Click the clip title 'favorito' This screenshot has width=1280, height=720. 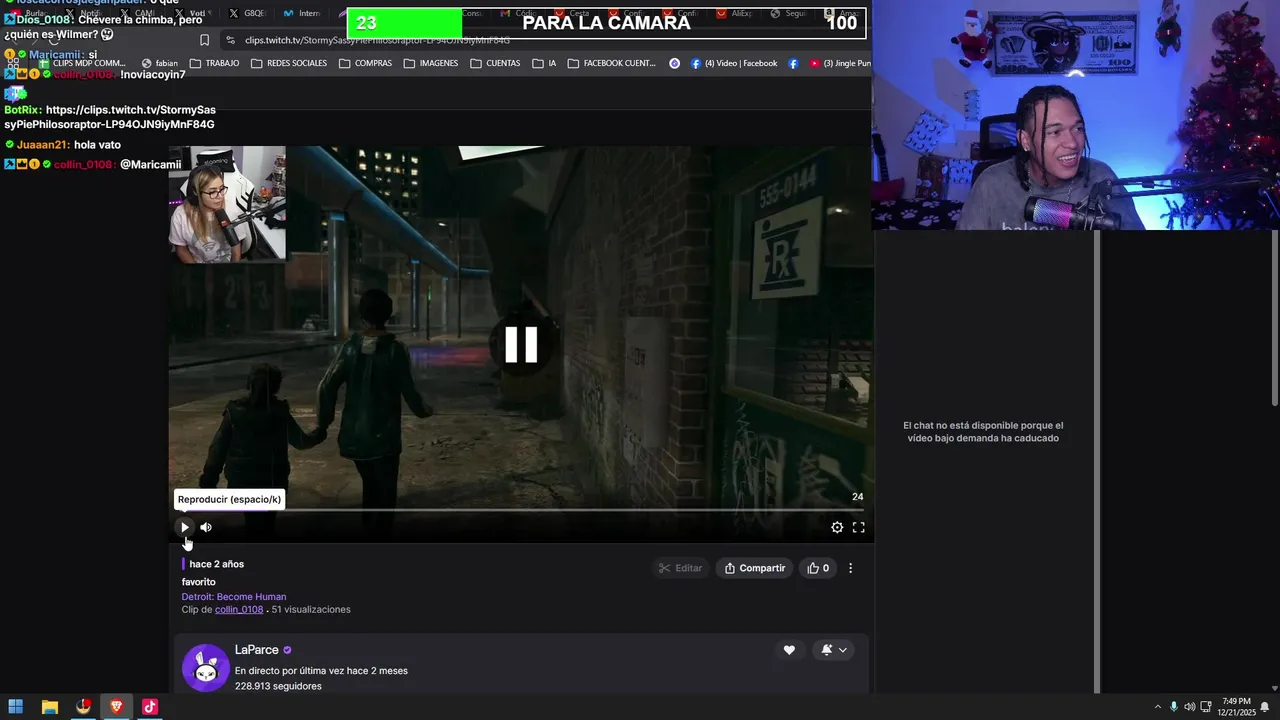pyautogui.click(x=198, y=582)
